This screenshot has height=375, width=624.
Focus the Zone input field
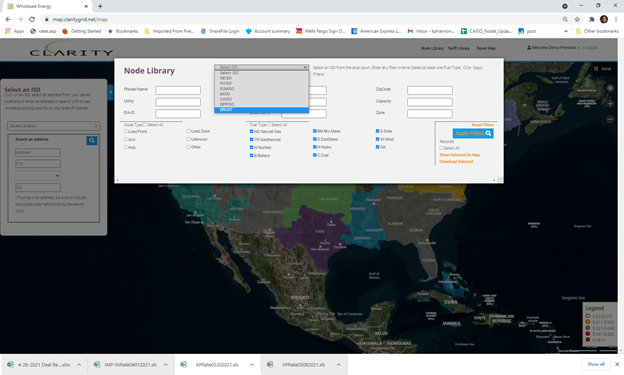(430, 114)
